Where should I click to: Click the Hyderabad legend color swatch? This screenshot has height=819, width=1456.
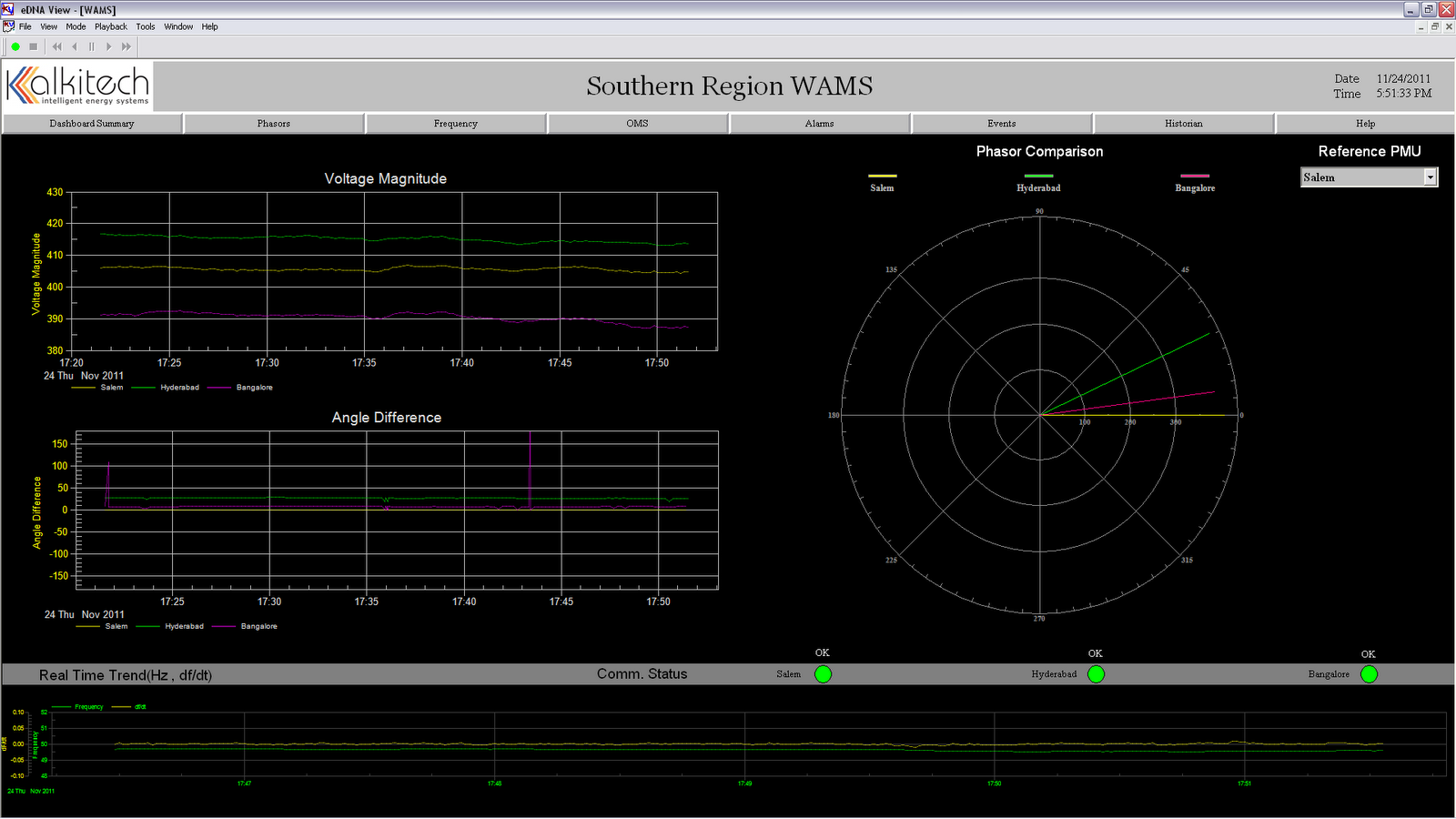click(1039, 177)
